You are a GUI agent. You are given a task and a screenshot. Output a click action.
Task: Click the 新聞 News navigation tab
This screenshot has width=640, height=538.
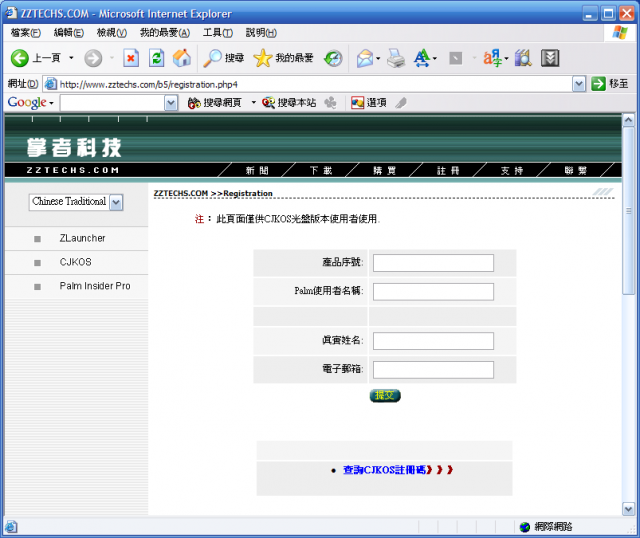257,171
